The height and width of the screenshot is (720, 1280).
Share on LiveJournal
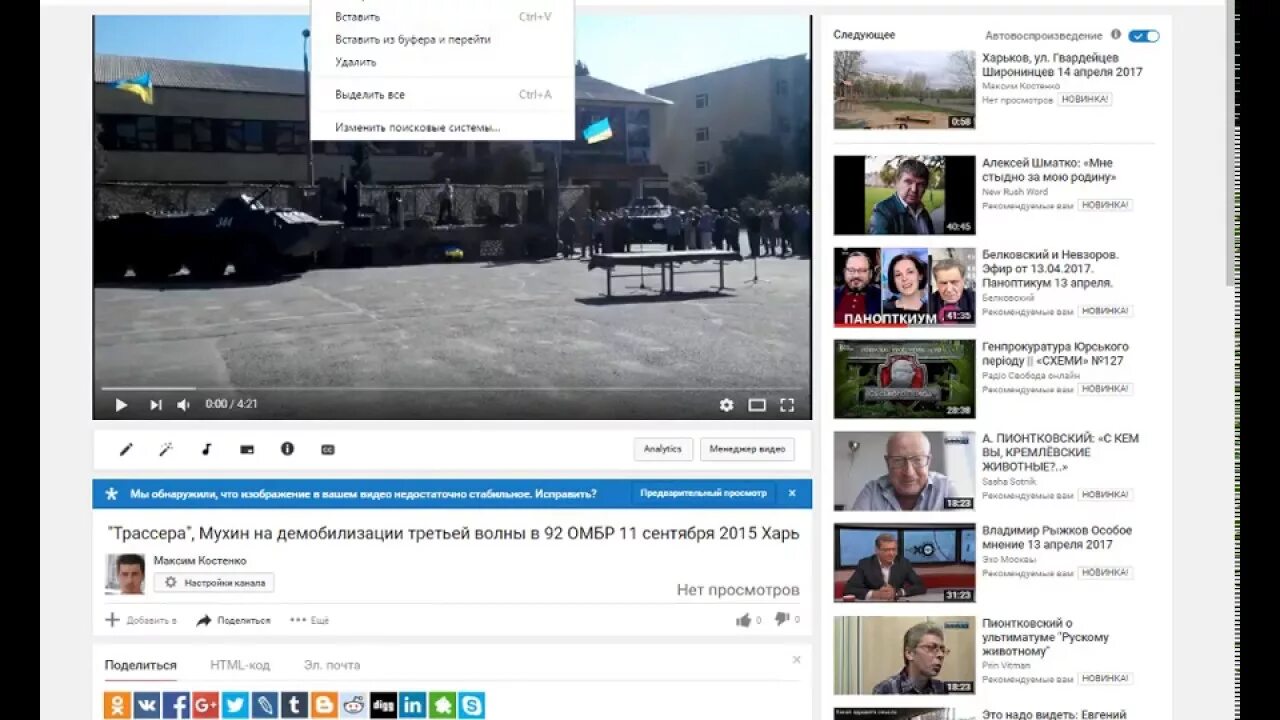pos(265,705)
